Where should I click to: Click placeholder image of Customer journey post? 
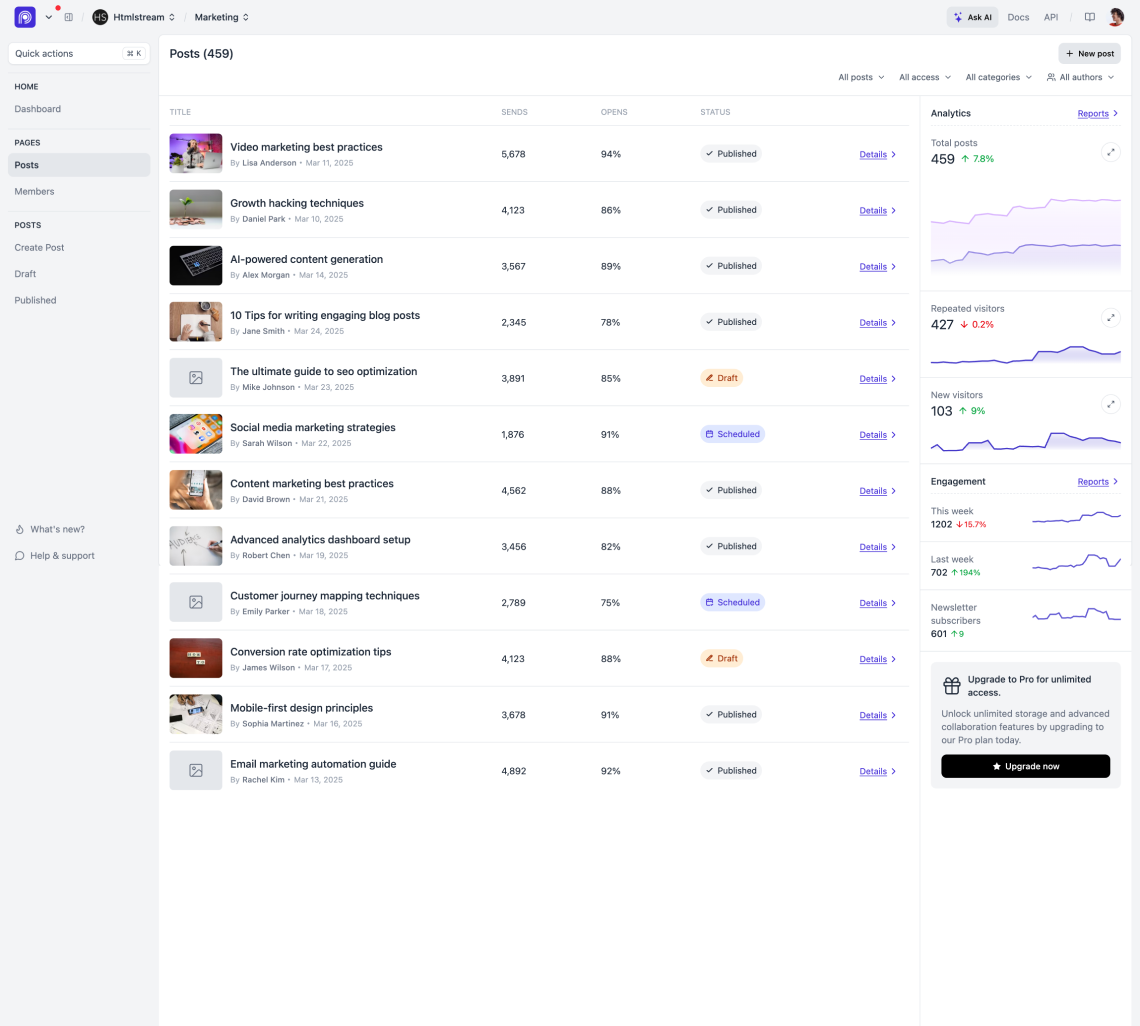[196, 602]
